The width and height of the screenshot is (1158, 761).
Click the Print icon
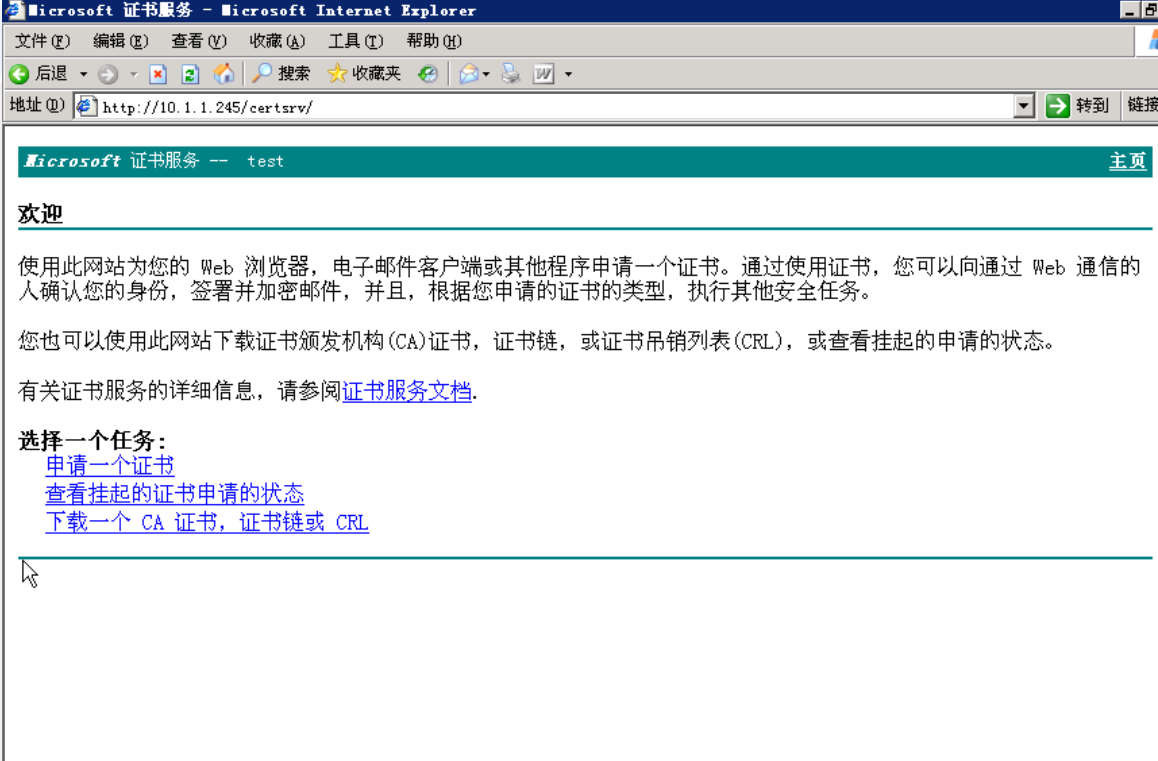click(511, 73)
